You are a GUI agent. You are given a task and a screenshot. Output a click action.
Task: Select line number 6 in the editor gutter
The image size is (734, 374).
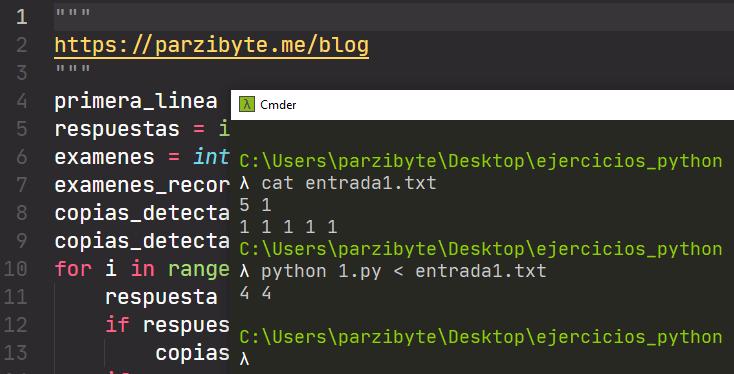point(22,157)
